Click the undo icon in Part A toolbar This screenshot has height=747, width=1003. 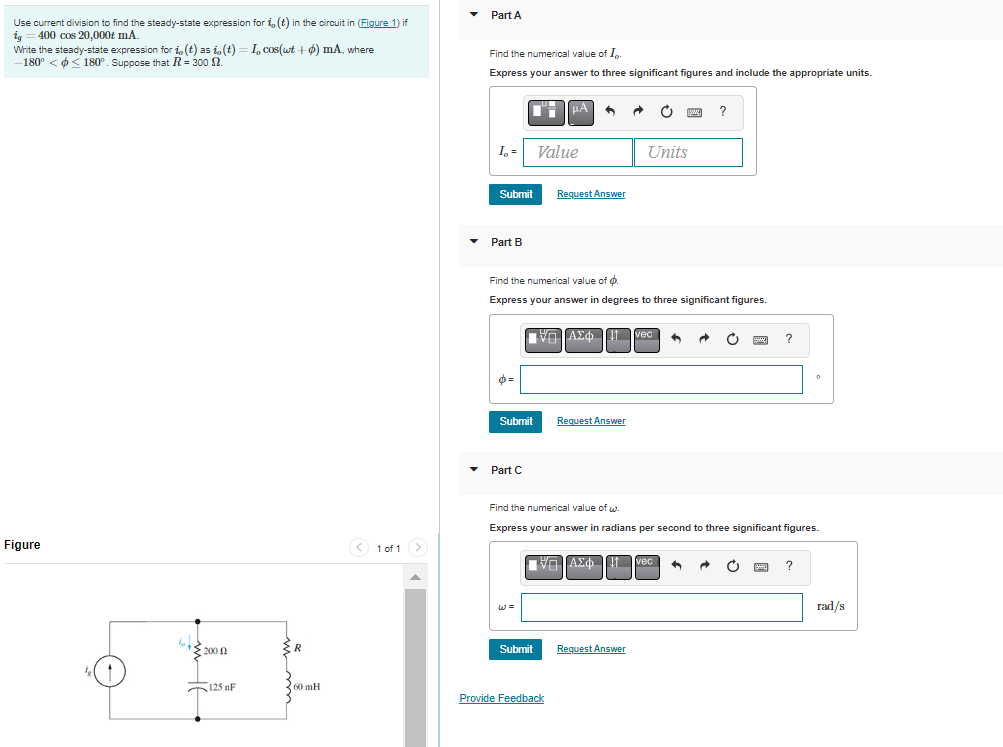pos(610,112)
